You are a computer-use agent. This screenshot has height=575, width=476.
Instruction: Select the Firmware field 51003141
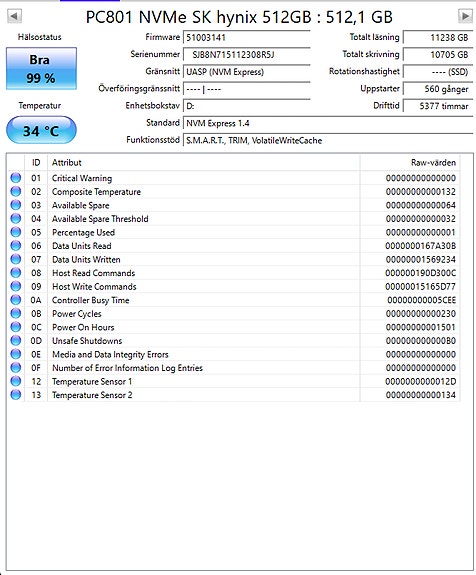(x=246, y=37)
